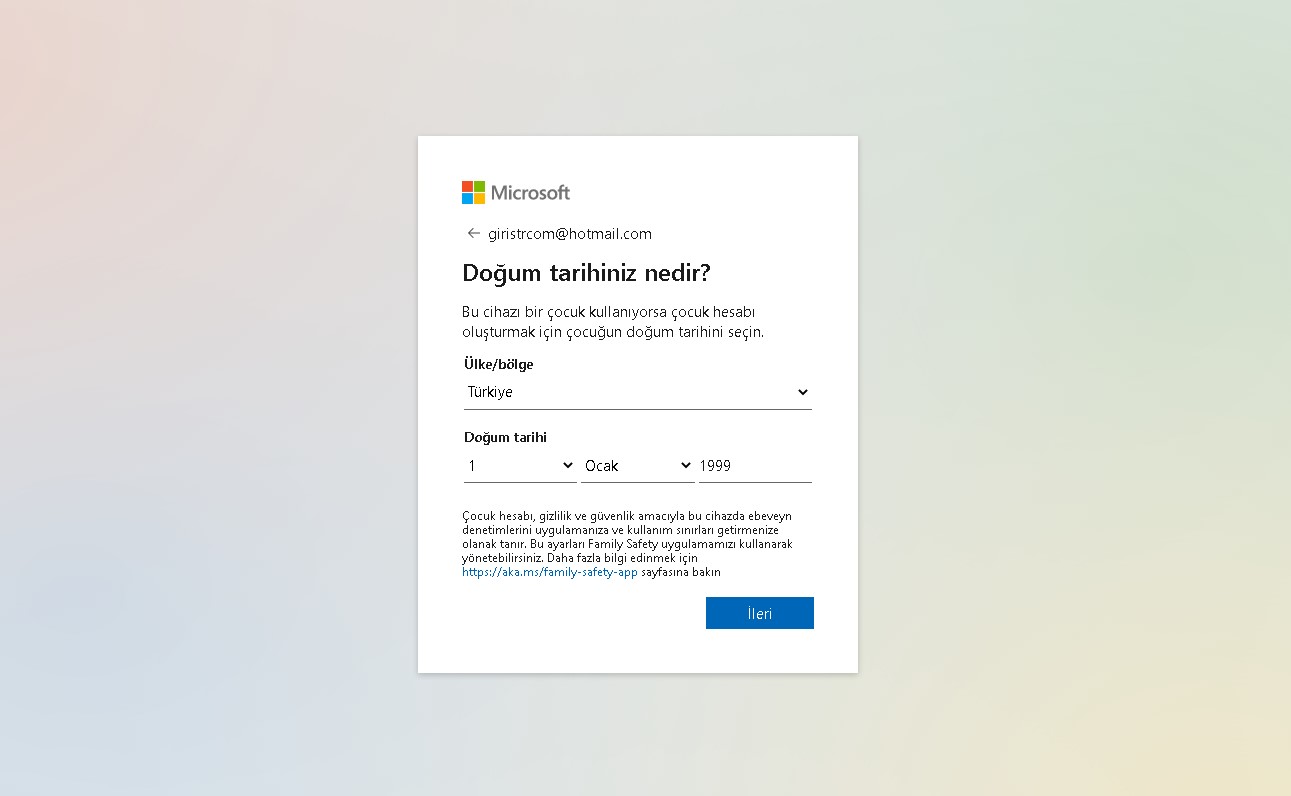This screenshot has width=1291, height=796.
Task: Click the giristrcom@hotmail.com account text
Action: pos(569,233)
